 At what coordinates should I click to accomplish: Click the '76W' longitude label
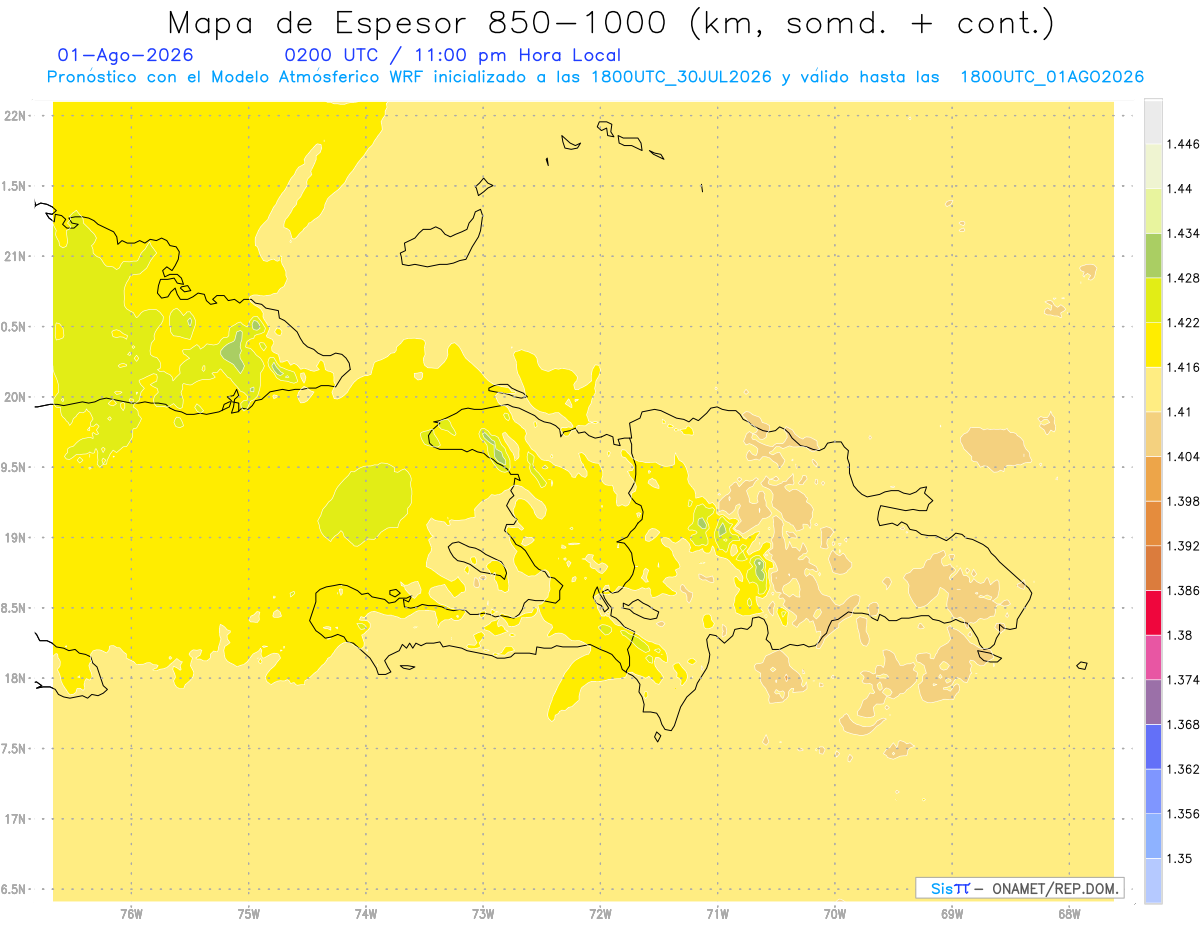pos(131,913)
